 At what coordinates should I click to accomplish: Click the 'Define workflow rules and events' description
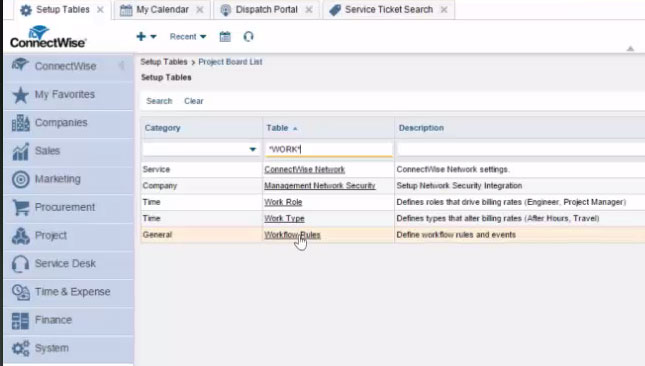point(456,235)
